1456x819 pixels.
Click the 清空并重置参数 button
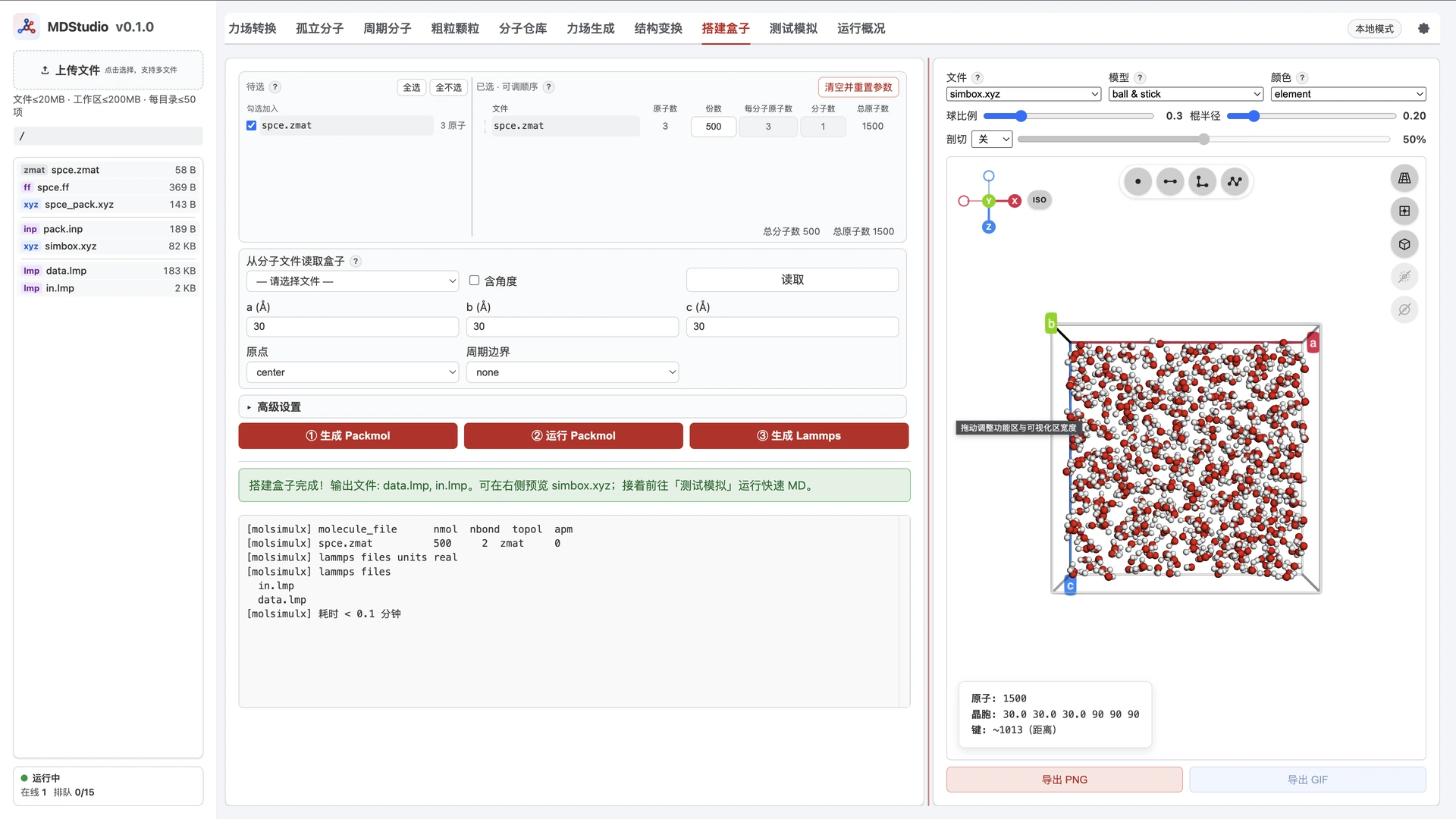click(858, 87)
